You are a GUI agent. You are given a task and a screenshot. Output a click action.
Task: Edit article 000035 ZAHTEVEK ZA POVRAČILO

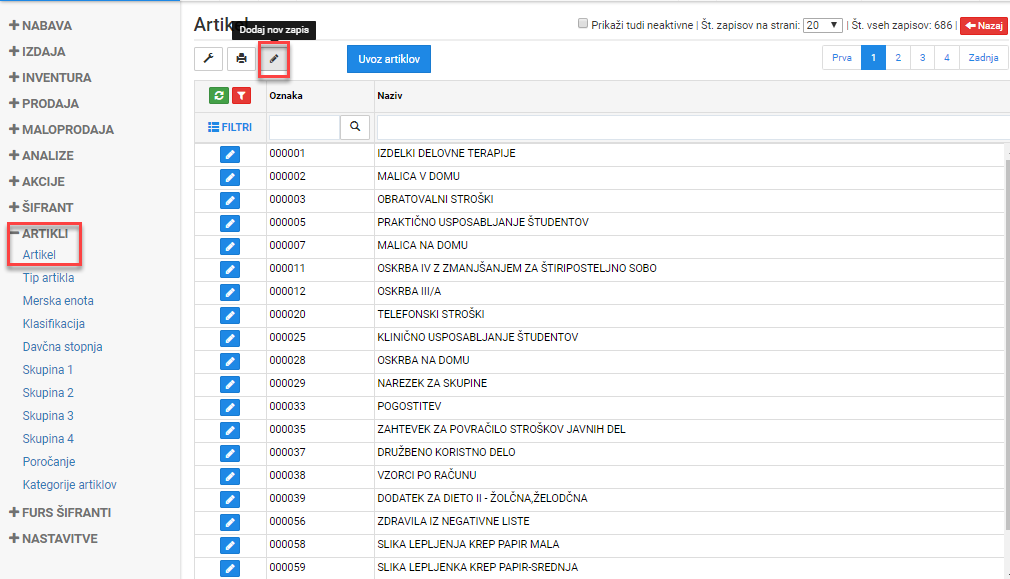[x=230, y=430]
